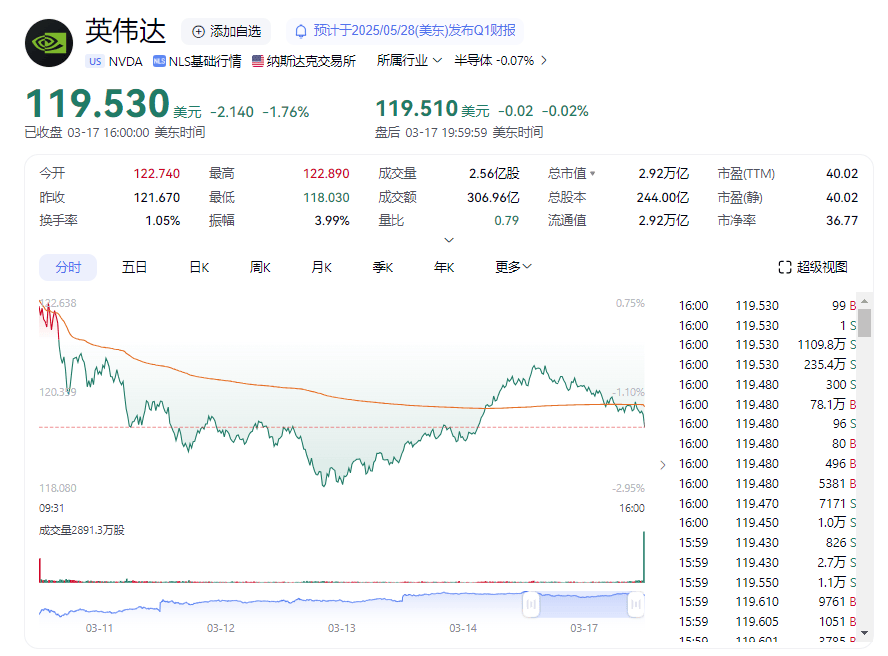The image size is (888, 656).
Task: Click the NVIDIA green logo icon
Action: pos(49,43)
